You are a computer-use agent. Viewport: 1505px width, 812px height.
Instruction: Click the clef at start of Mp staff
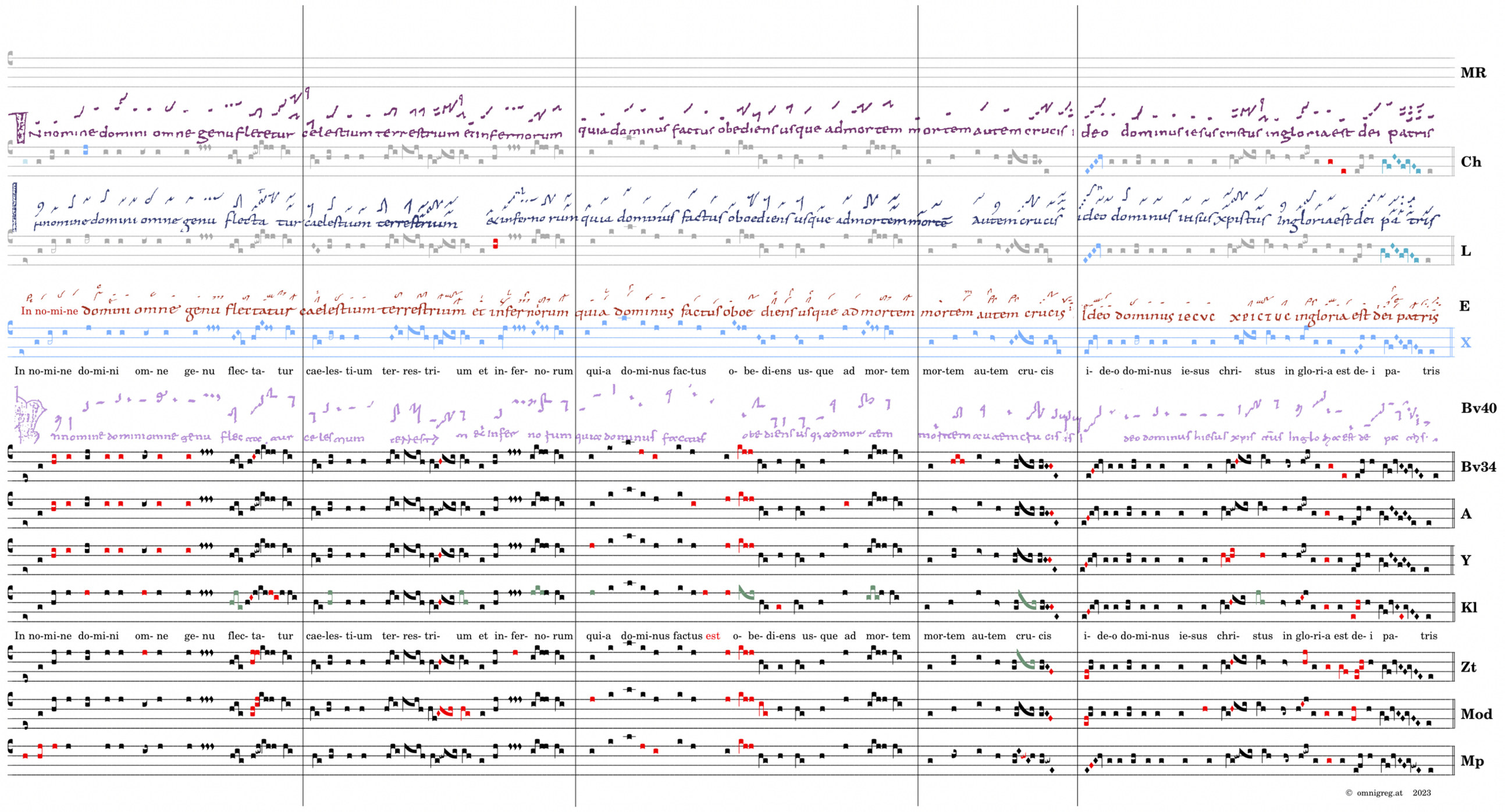click(x=10, y=746)
